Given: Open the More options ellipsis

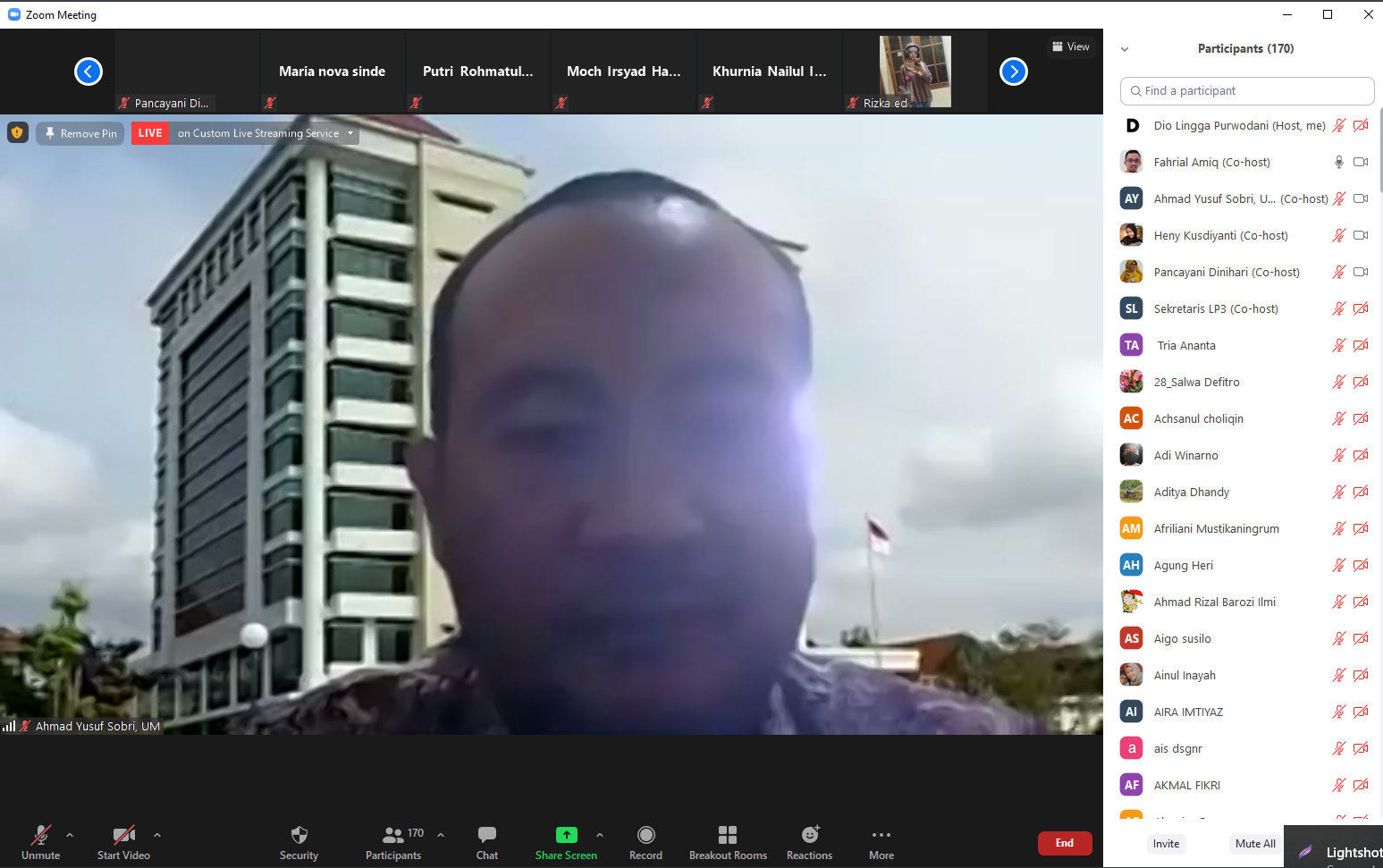Looking at the screenshot, I should point(881,835).
